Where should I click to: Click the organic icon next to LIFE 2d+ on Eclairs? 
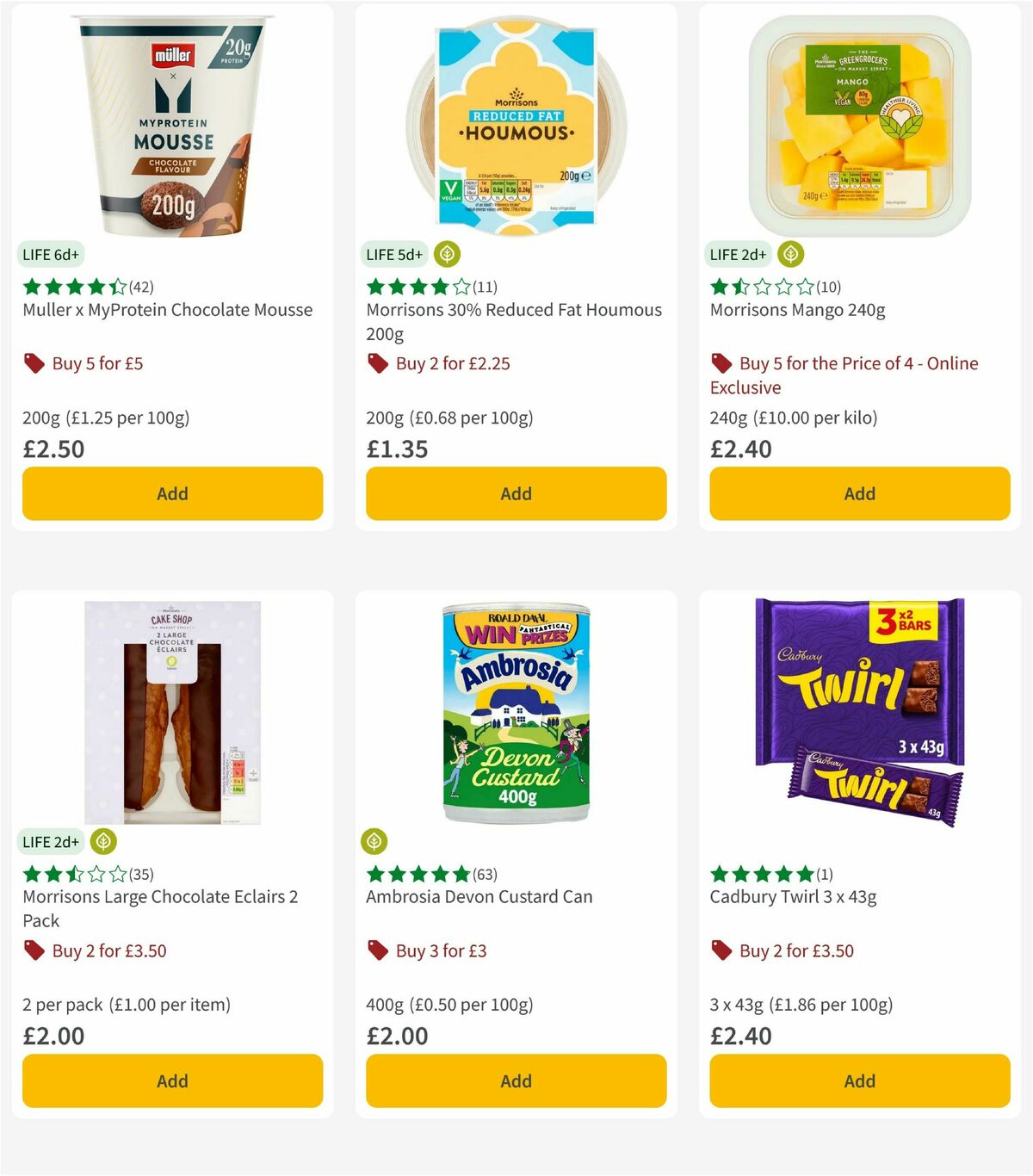click(x=102, y=842)
